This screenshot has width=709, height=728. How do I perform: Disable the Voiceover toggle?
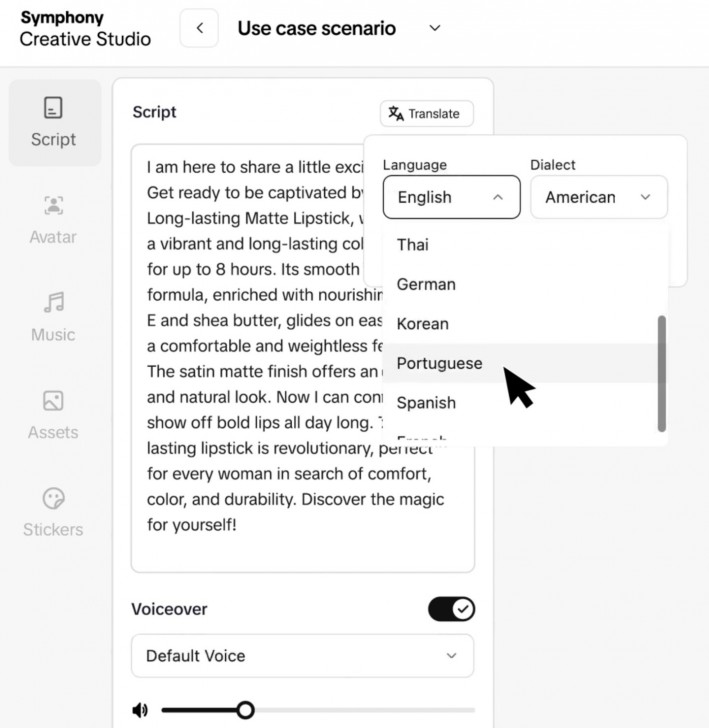pos(451,609)
